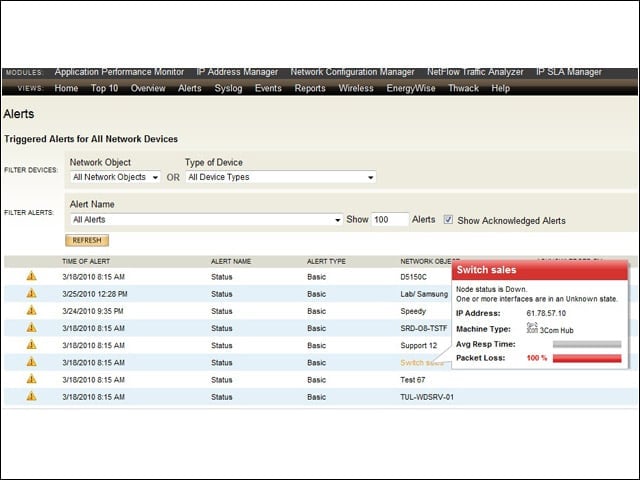The width and height of the screenshot is (640, 480).
Task: Sort by Alert Type column header
Action: click(326, 261)
